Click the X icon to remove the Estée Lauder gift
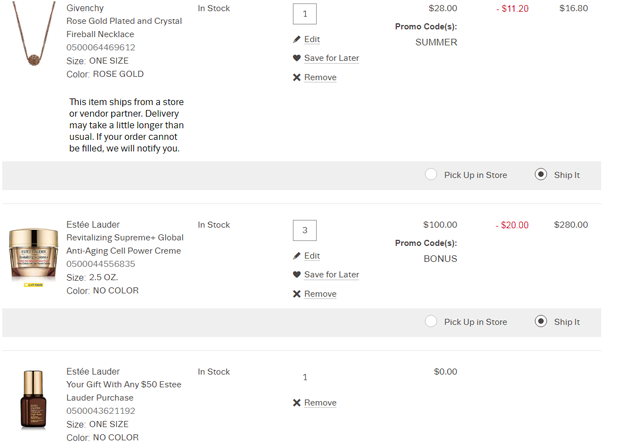618x444 pixels. 297,403
